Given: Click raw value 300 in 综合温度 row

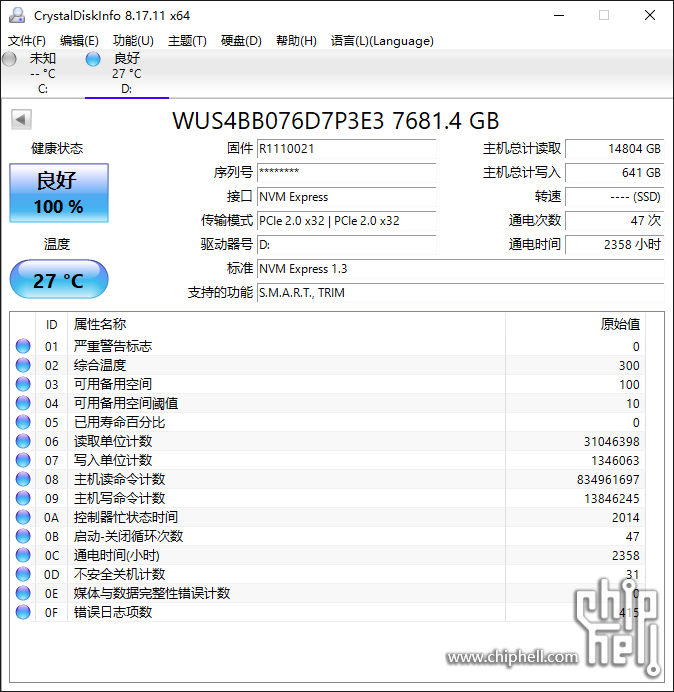Looking at the screenshot, I should point(629,365).
